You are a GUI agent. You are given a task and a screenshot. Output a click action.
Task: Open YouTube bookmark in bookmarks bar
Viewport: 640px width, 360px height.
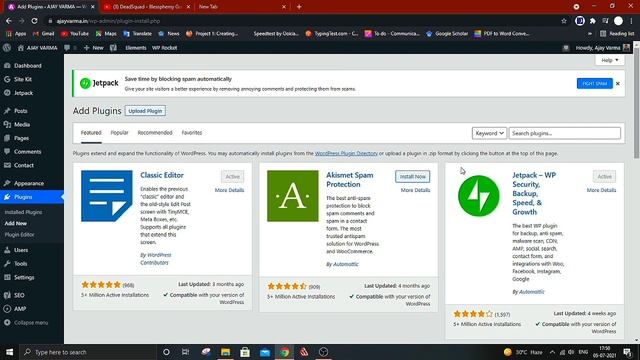coord(75,33)
